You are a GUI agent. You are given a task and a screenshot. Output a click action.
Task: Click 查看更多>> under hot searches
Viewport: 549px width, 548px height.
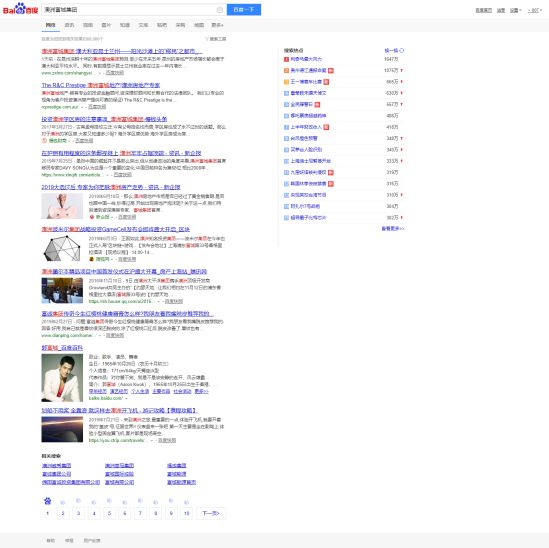393,229
